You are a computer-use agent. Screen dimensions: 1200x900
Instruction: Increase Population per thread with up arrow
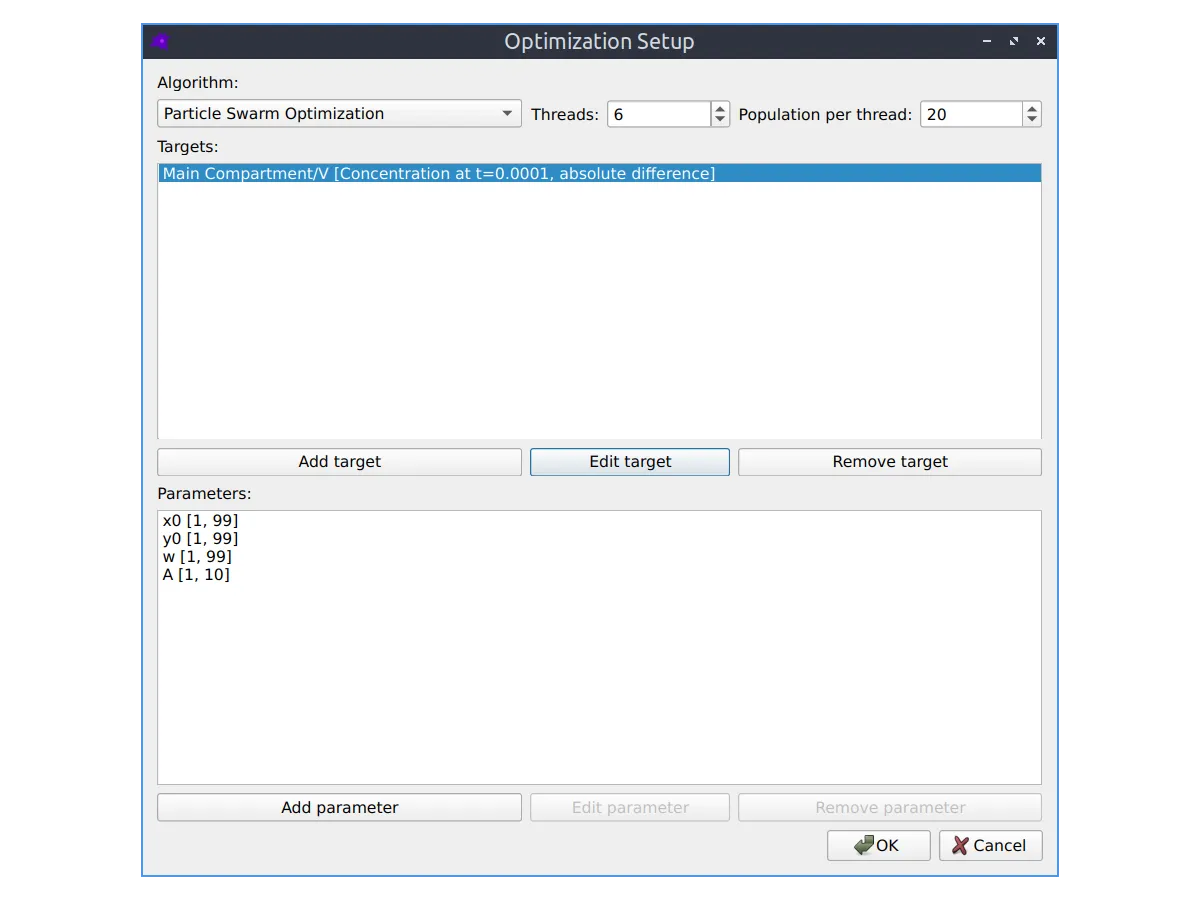(1032, 108)
